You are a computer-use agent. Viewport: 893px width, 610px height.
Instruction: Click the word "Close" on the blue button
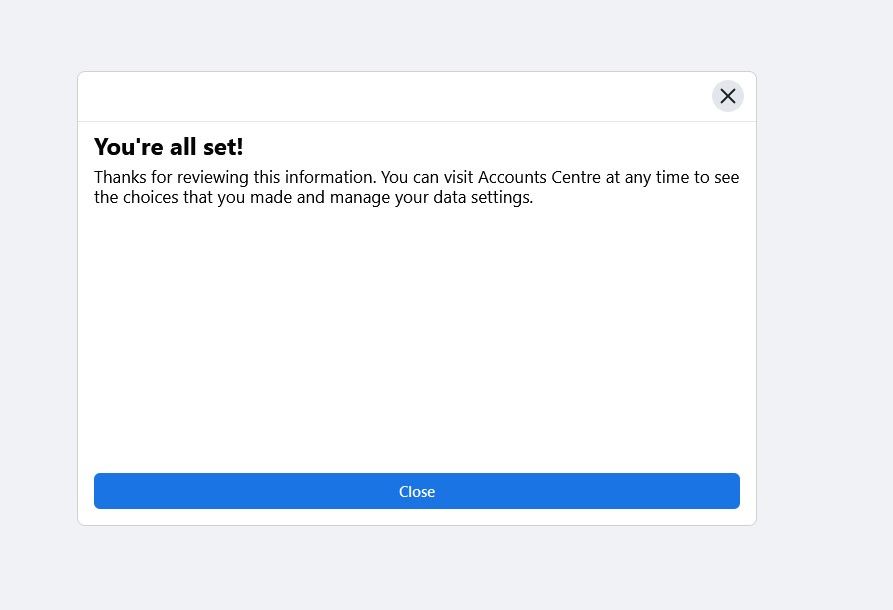pos(417,492)
